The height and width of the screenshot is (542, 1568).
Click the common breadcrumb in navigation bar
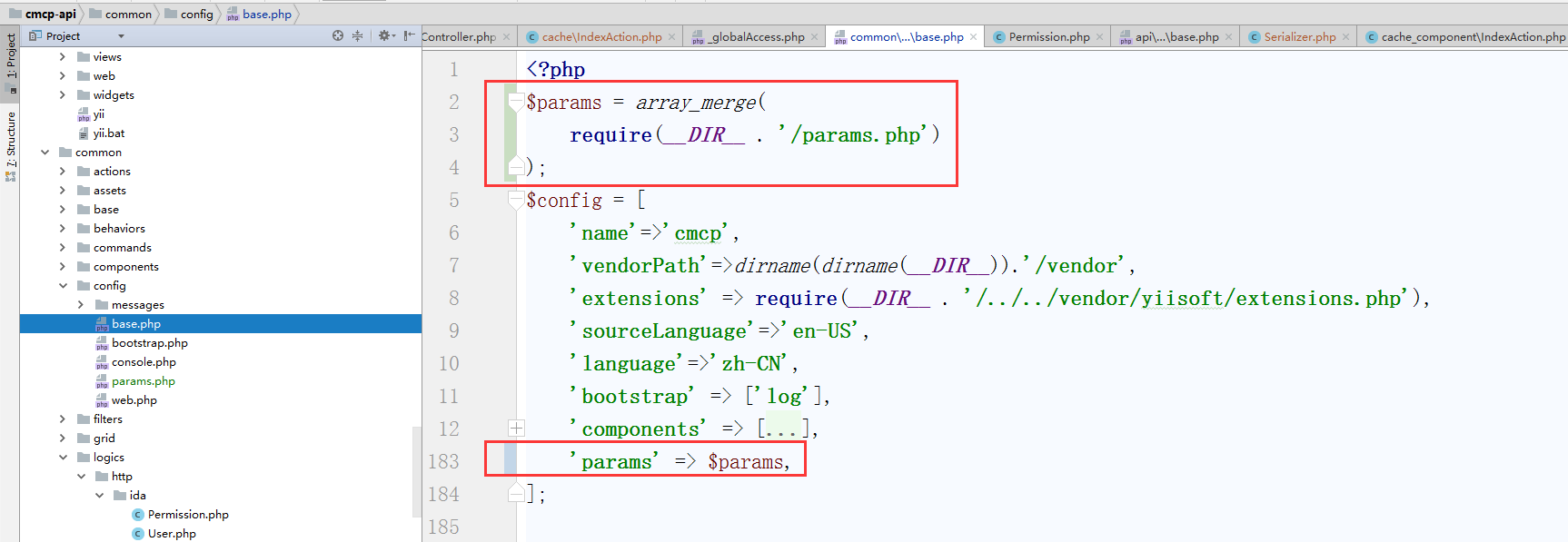128,14
